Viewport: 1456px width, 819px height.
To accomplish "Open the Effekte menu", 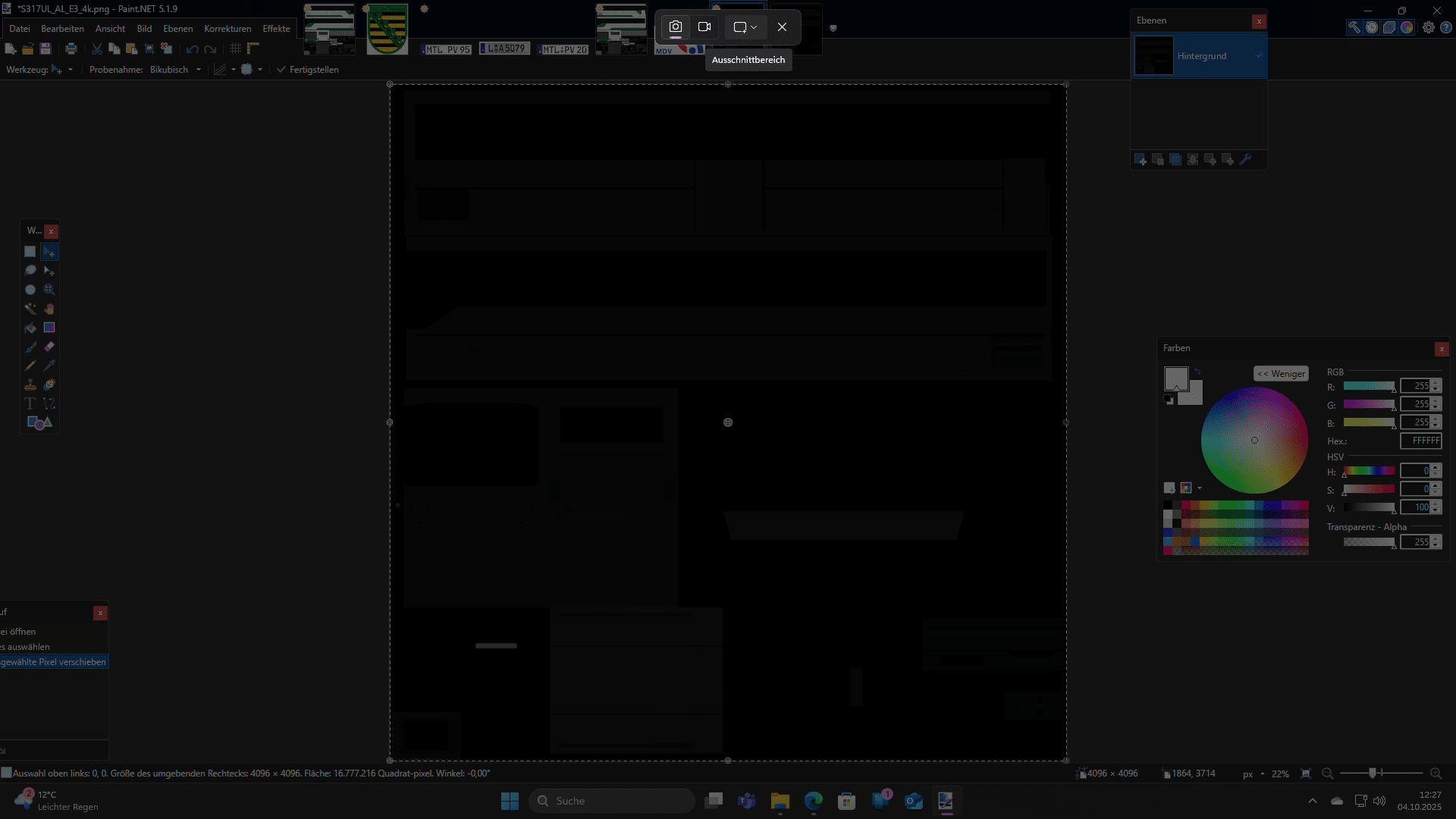I will pyautogui.click(x=276, y=29).
